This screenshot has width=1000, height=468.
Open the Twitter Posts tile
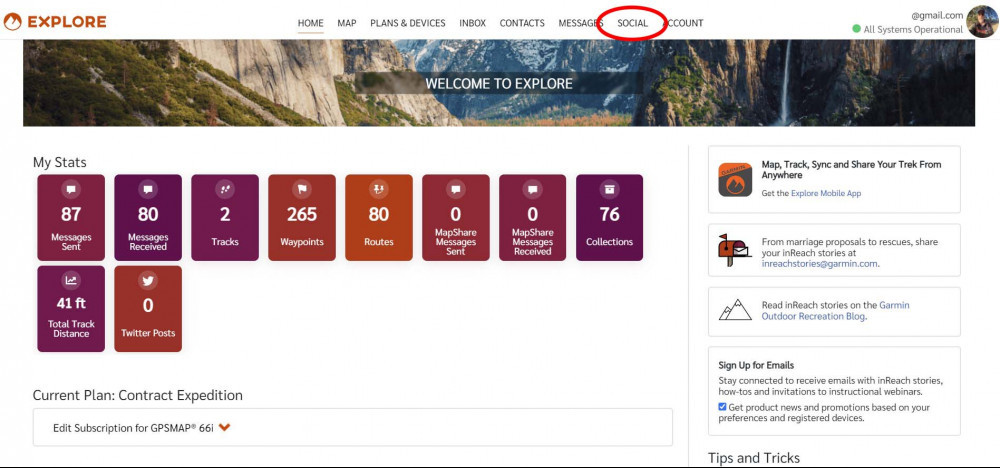click(148, 309)
